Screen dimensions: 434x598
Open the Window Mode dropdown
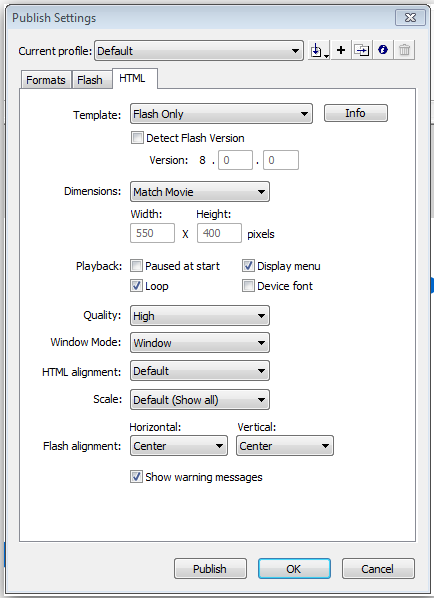tap(200, 342)
